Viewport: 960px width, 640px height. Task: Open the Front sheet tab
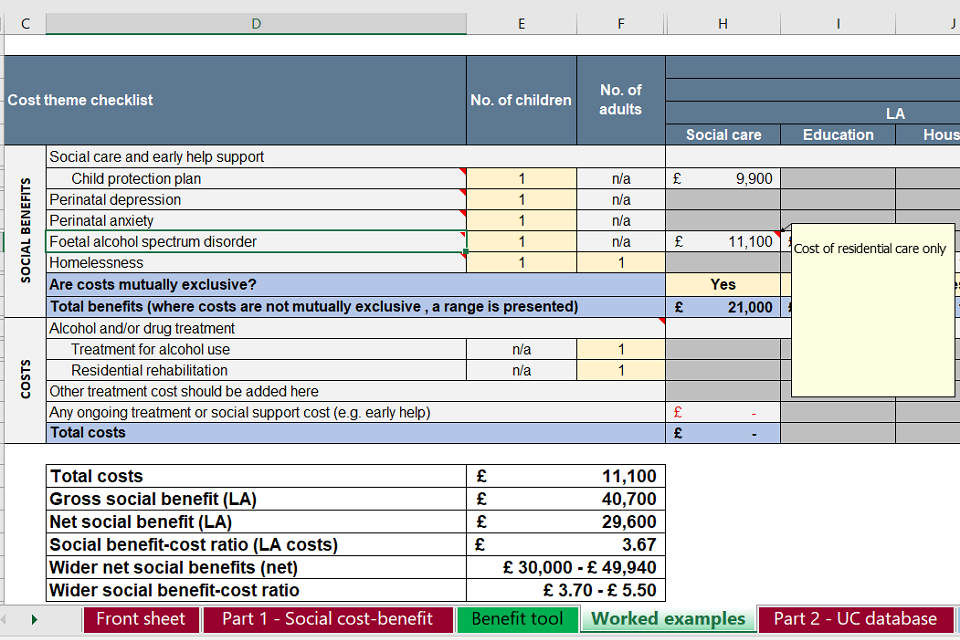pyautogui.click(x=141, y=619)
